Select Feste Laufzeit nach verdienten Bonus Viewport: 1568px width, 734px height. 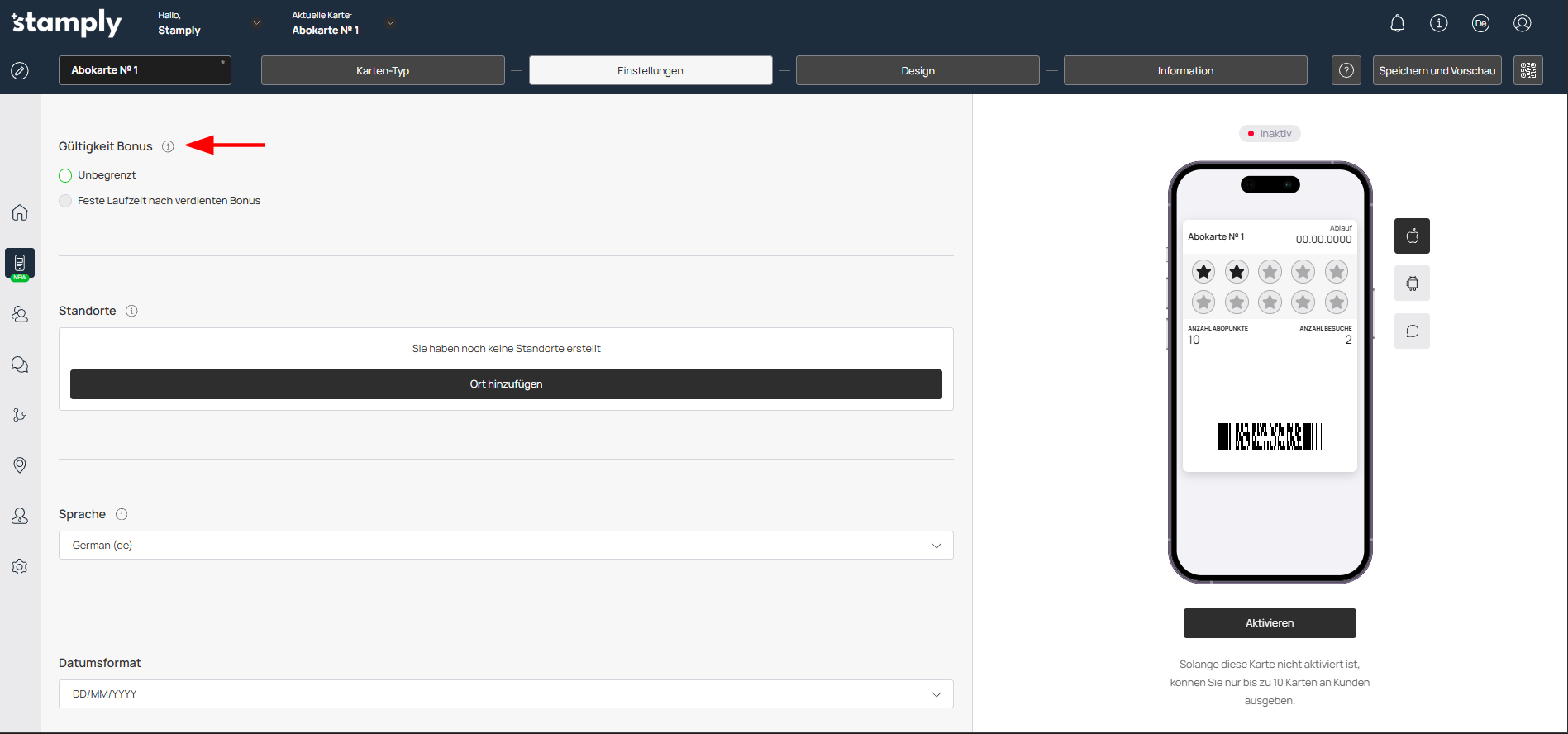[x=66, y=201]
